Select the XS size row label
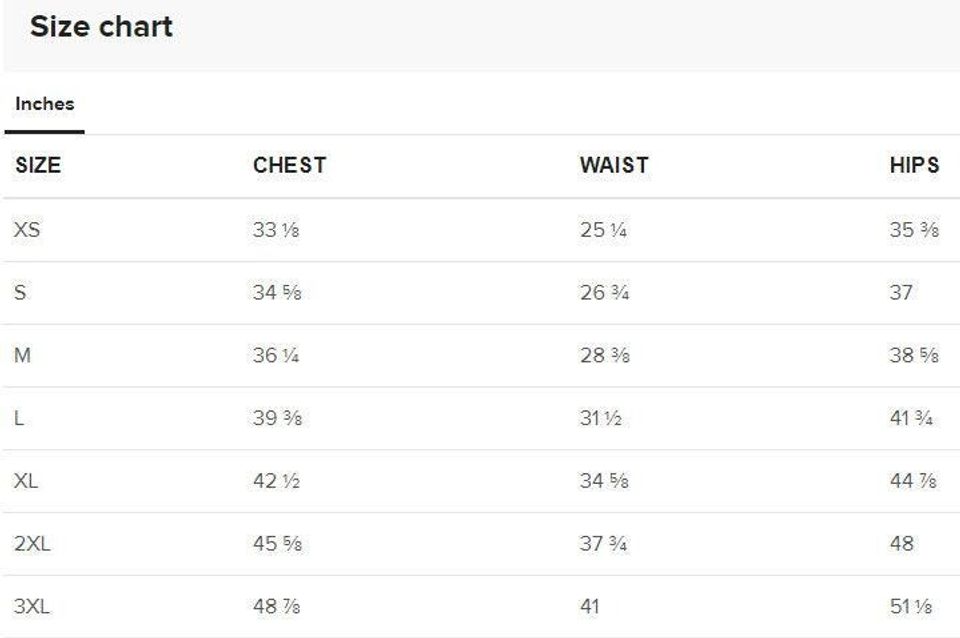 coord(27,230)
